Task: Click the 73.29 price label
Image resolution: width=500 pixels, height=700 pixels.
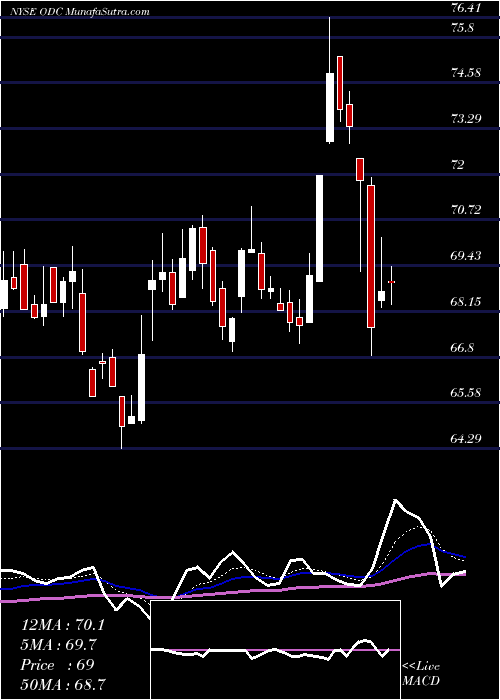Action: pos(466,118)
